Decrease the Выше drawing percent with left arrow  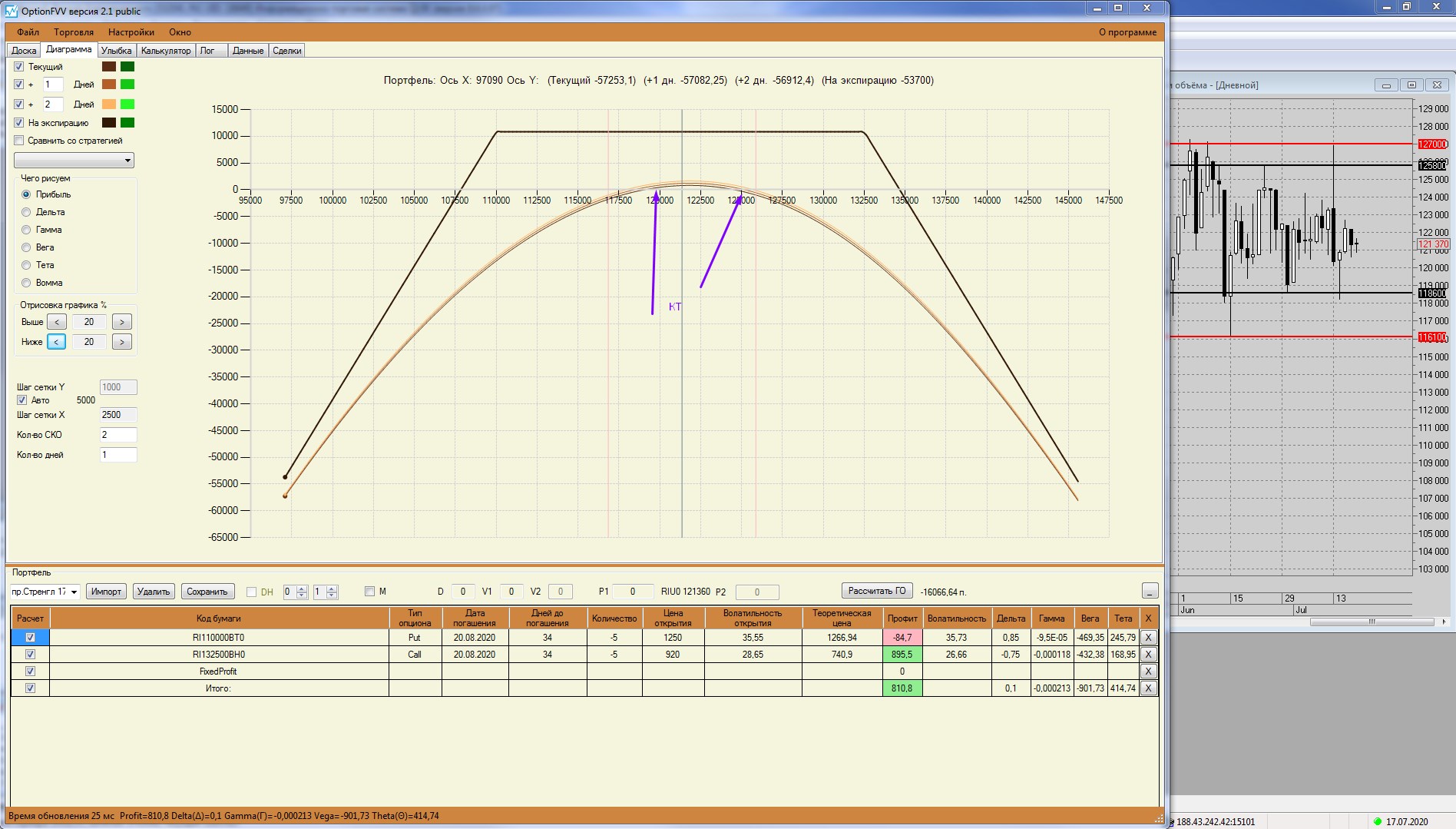[x=57, y=322]
